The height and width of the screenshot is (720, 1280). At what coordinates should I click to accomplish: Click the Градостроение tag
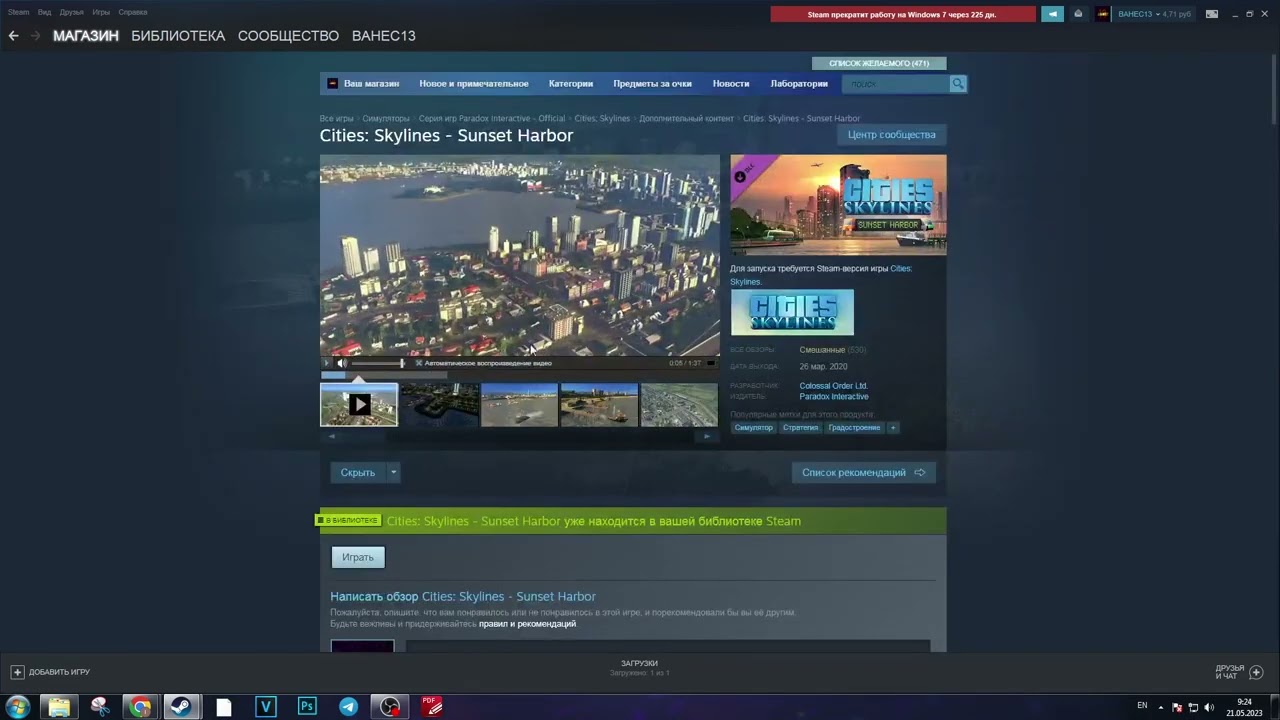855,428
